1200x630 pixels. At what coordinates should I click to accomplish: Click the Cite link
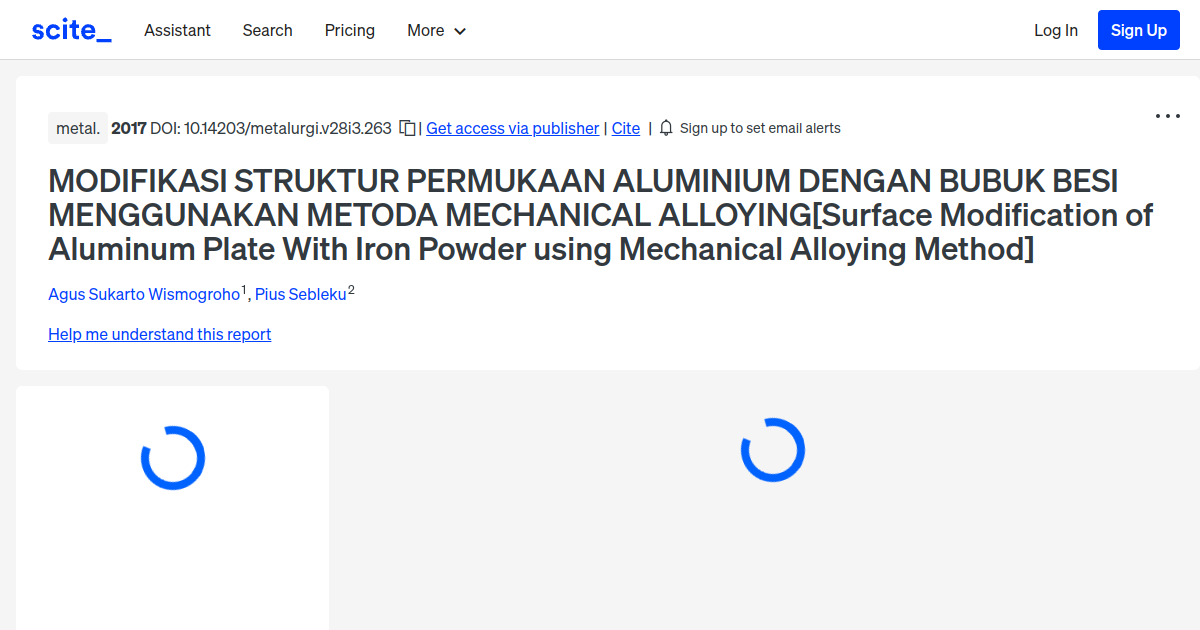tap(625, 128)
